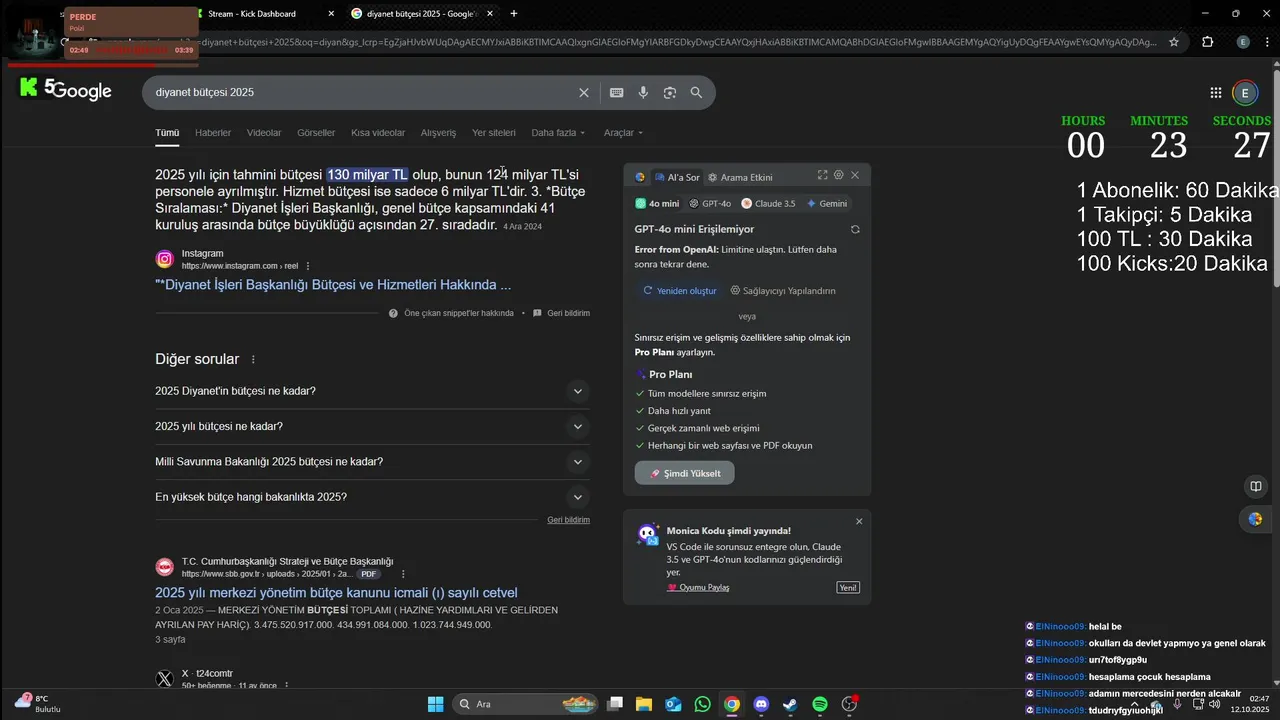The height and width of the screenshot is (720, 1280).
Task: Switch to Arama Etkini tab
Action: [x=740, y=177]
